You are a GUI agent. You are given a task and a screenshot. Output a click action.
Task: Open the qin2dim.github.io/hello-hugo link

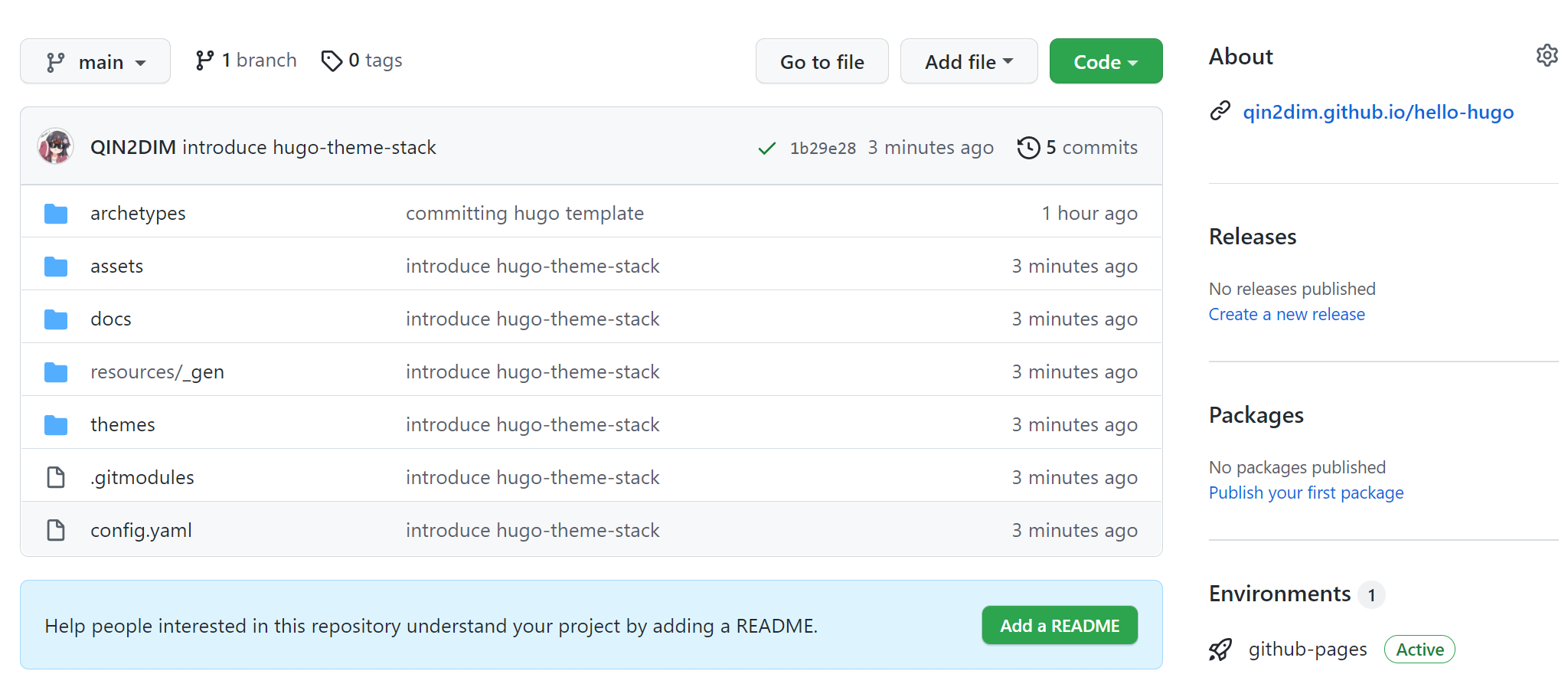pyautogui.click(x=1377, y=112)
